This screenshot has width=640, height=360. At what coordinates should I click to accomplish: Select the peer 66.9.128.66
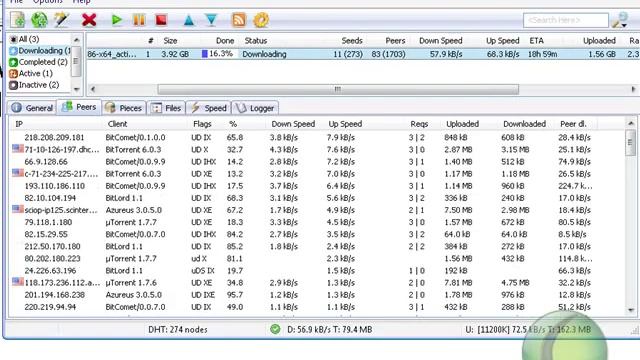click(x=46, y=162)
